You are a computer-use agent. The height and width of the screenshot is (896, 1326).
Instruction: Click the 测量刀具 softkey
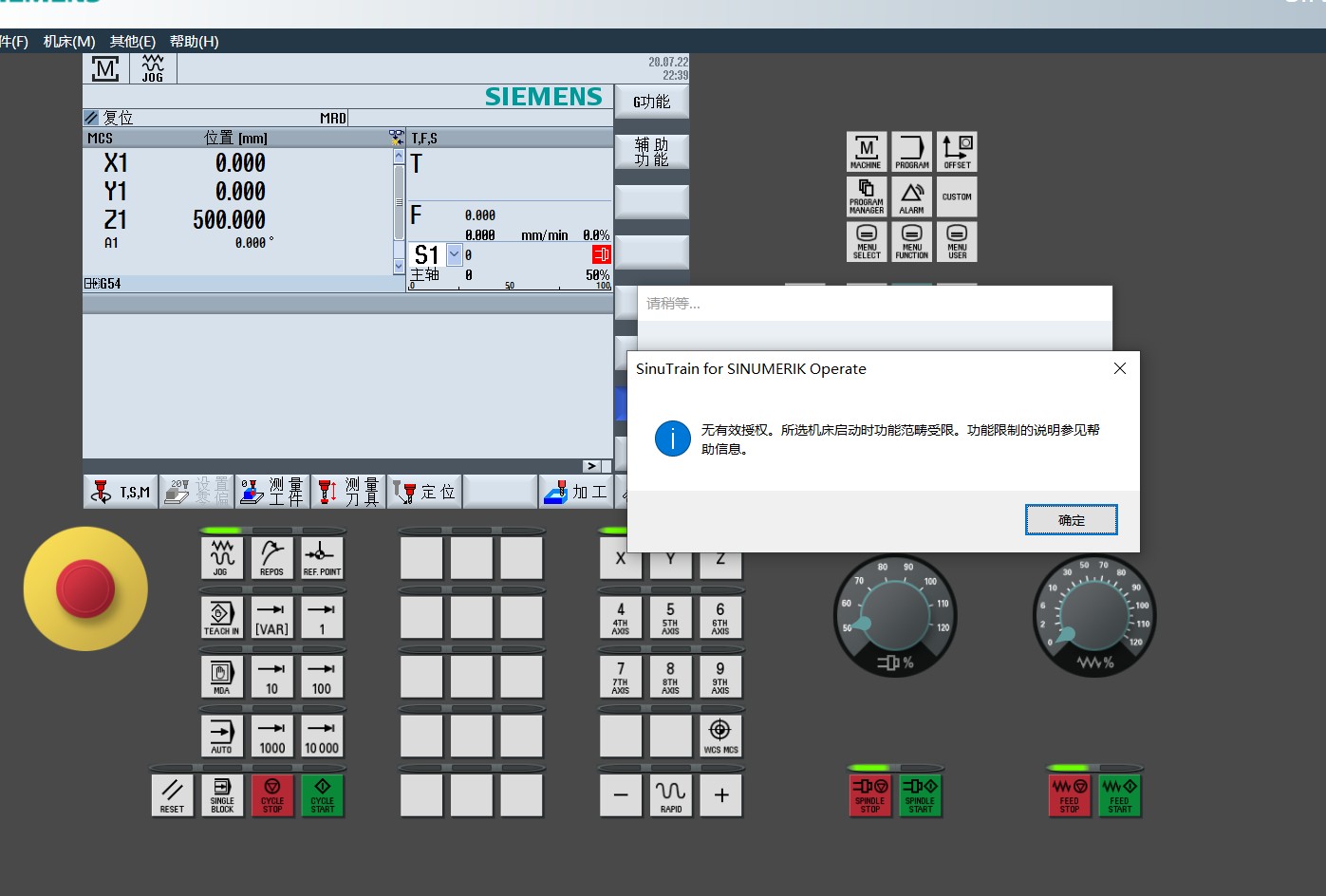(348, 491)
